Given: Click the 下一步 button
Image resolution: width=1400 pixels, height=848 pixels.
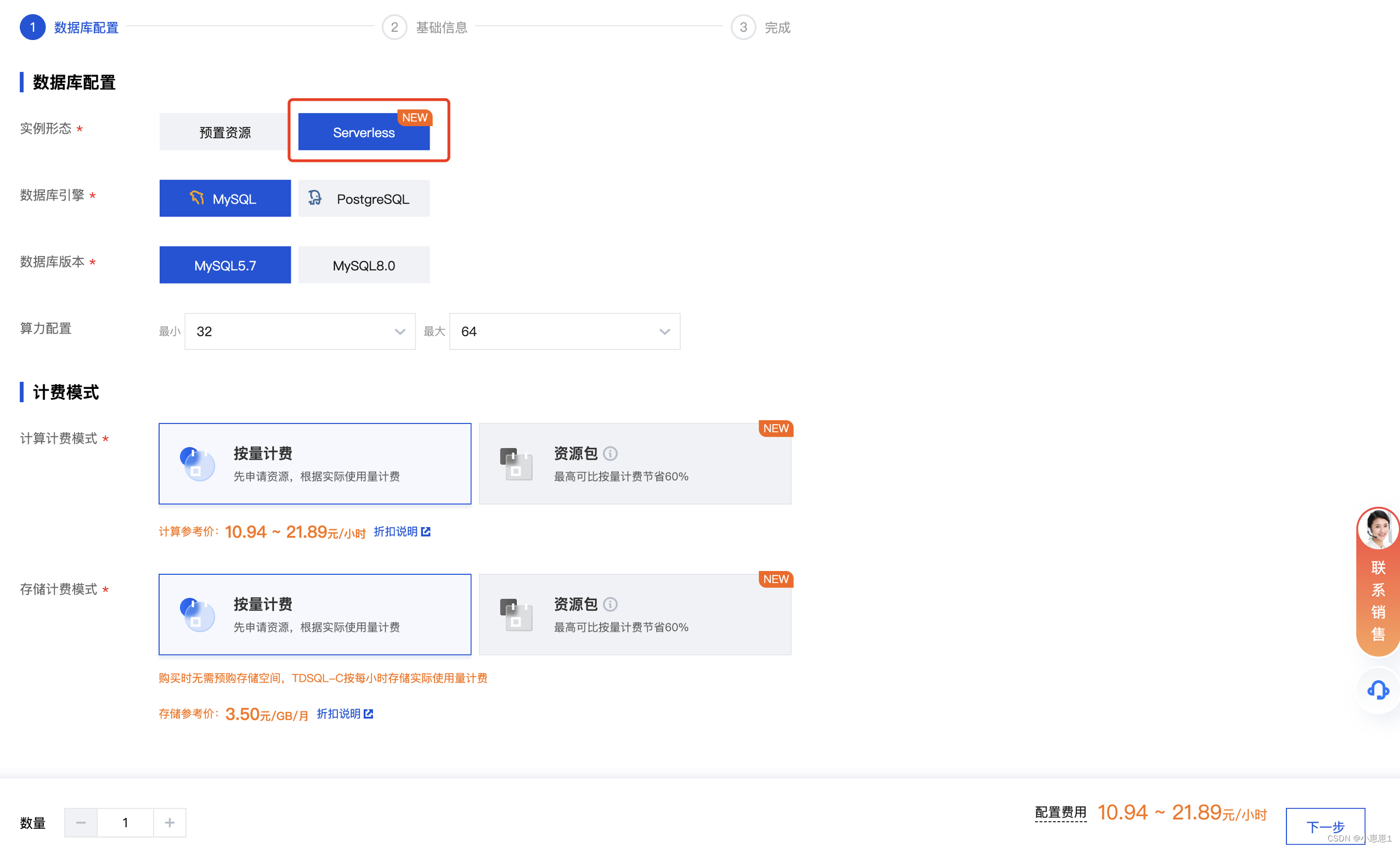Looking at the screenshot, I should click(x=1325, y=826).
